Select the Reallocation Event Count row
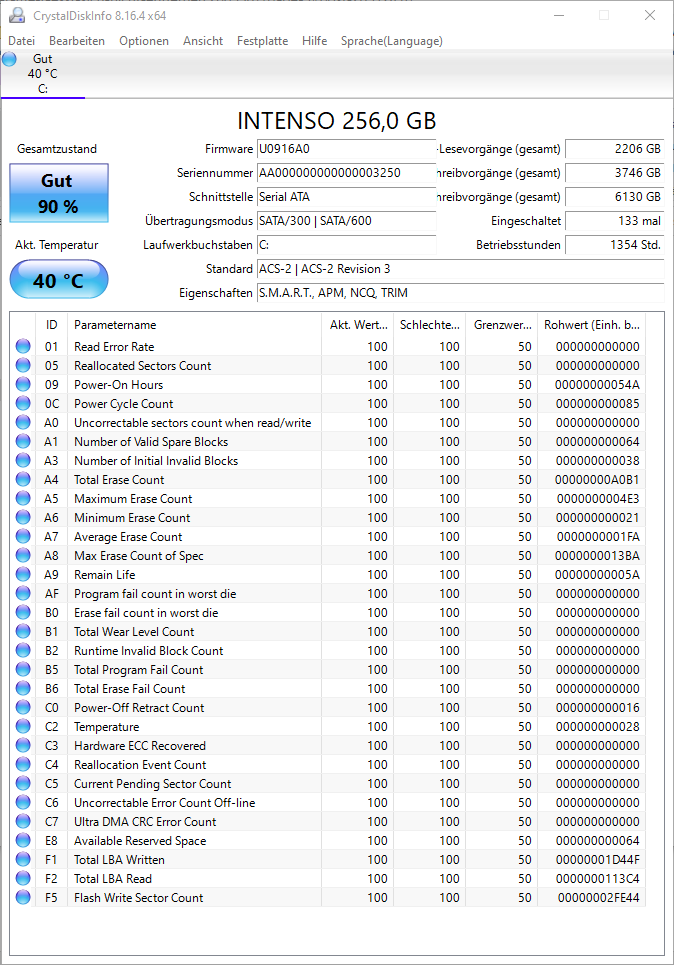Screen dimensions: 674x965 click(329, 764)
